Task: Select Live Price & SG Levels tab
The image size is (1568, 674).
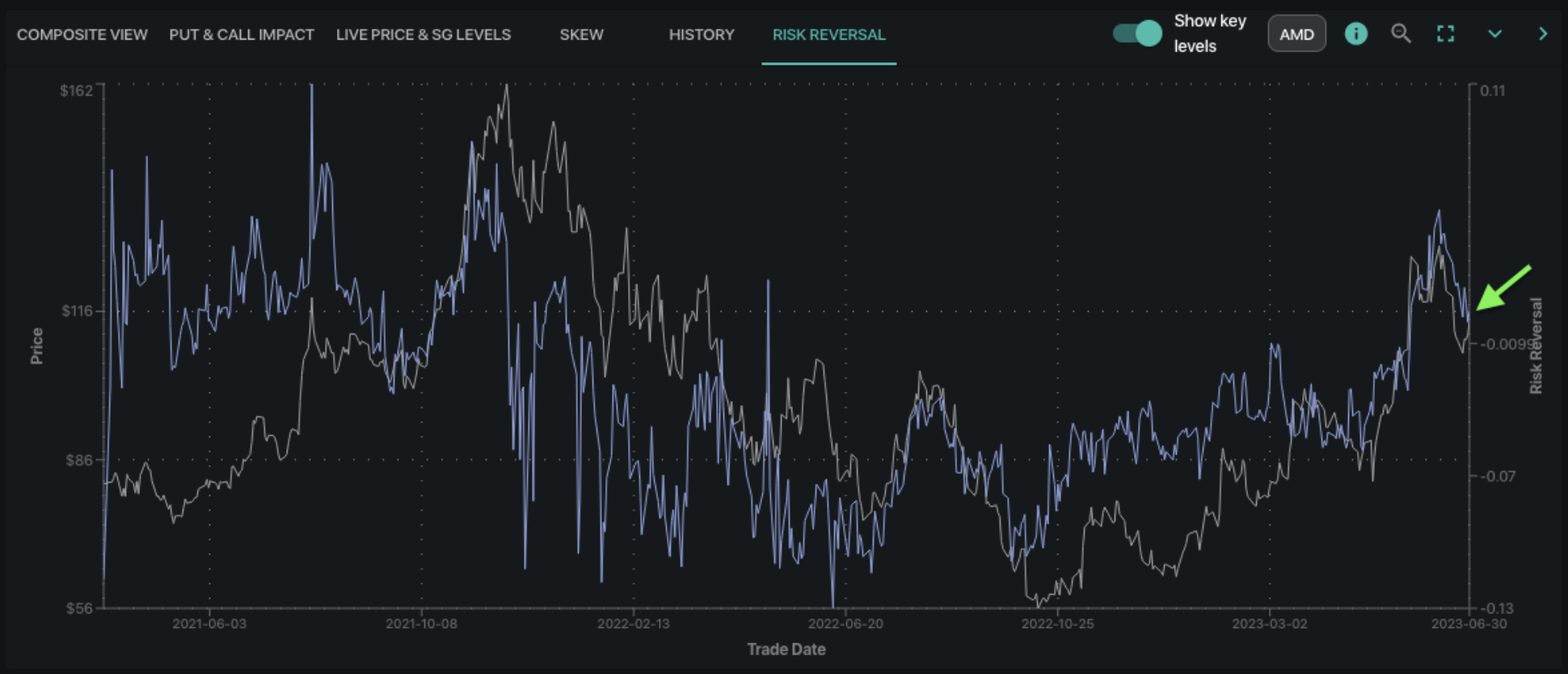Action: (424, 35)
